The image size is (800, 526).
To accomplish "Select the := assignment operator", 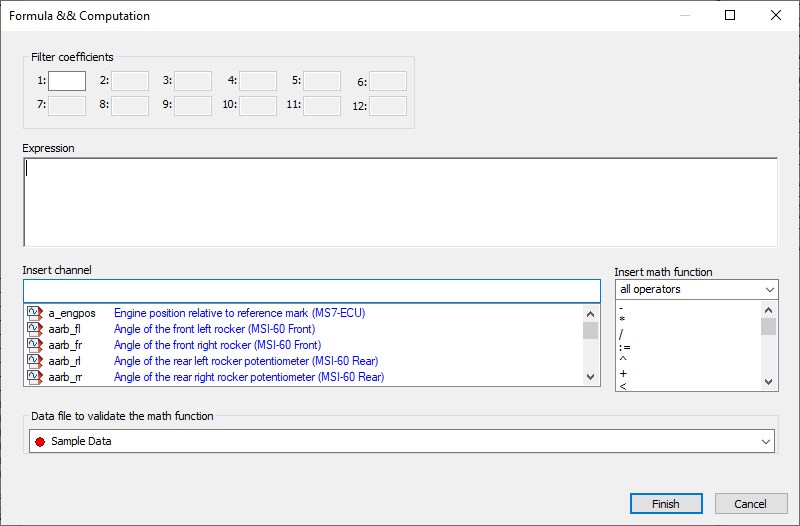I will coord(624,347).
